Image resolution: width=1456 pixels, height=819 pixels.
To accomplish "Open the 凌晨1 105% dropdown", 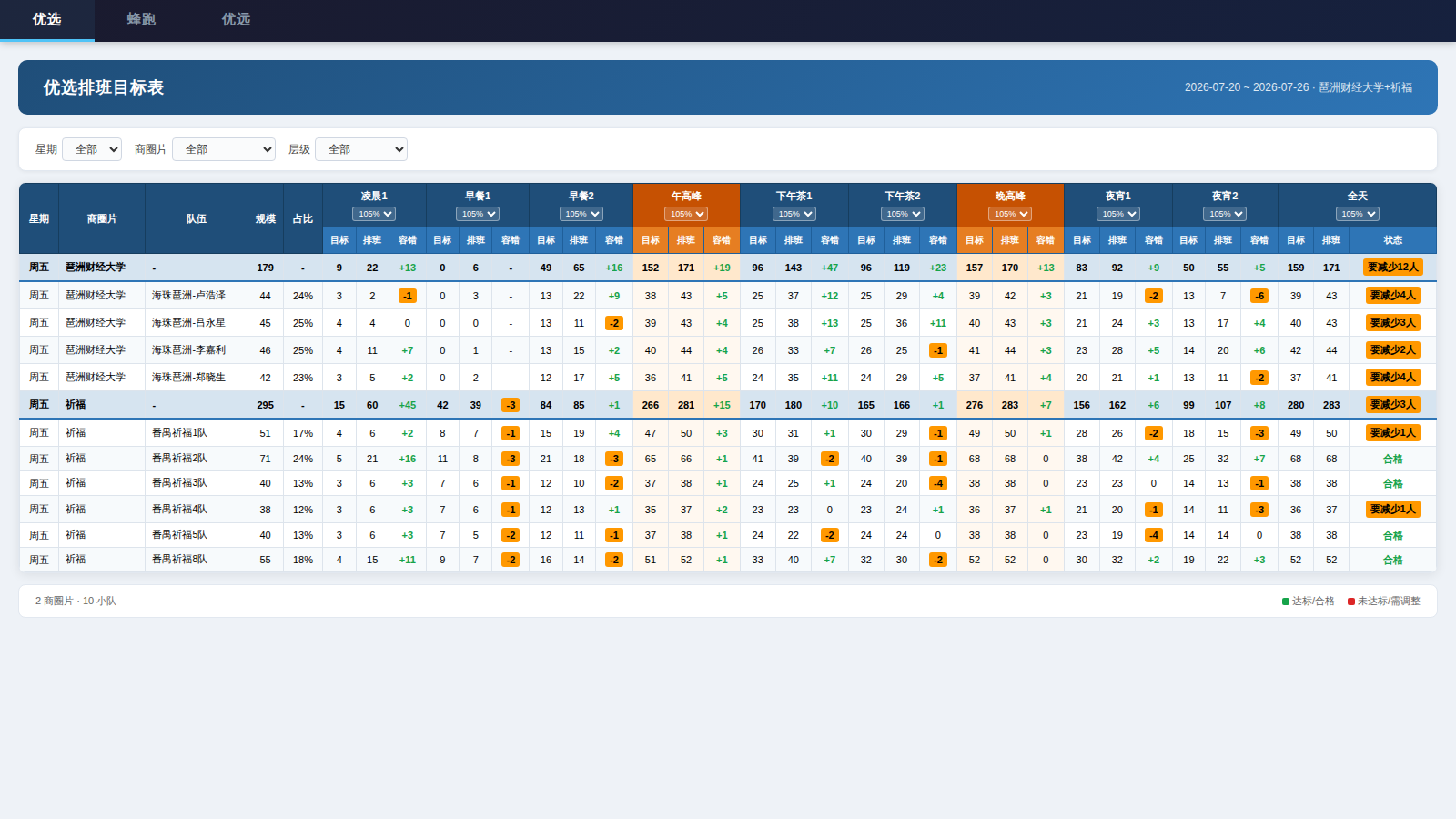I will click(374, 214).
